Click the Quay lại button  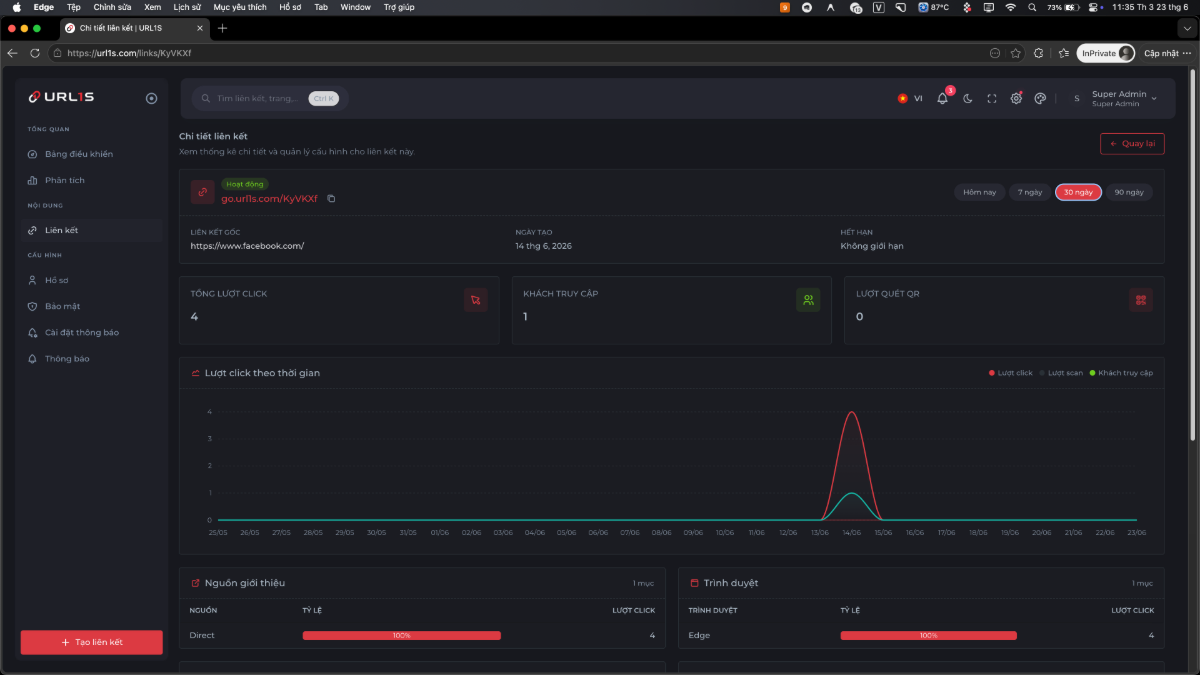[x=1132, y=143]
